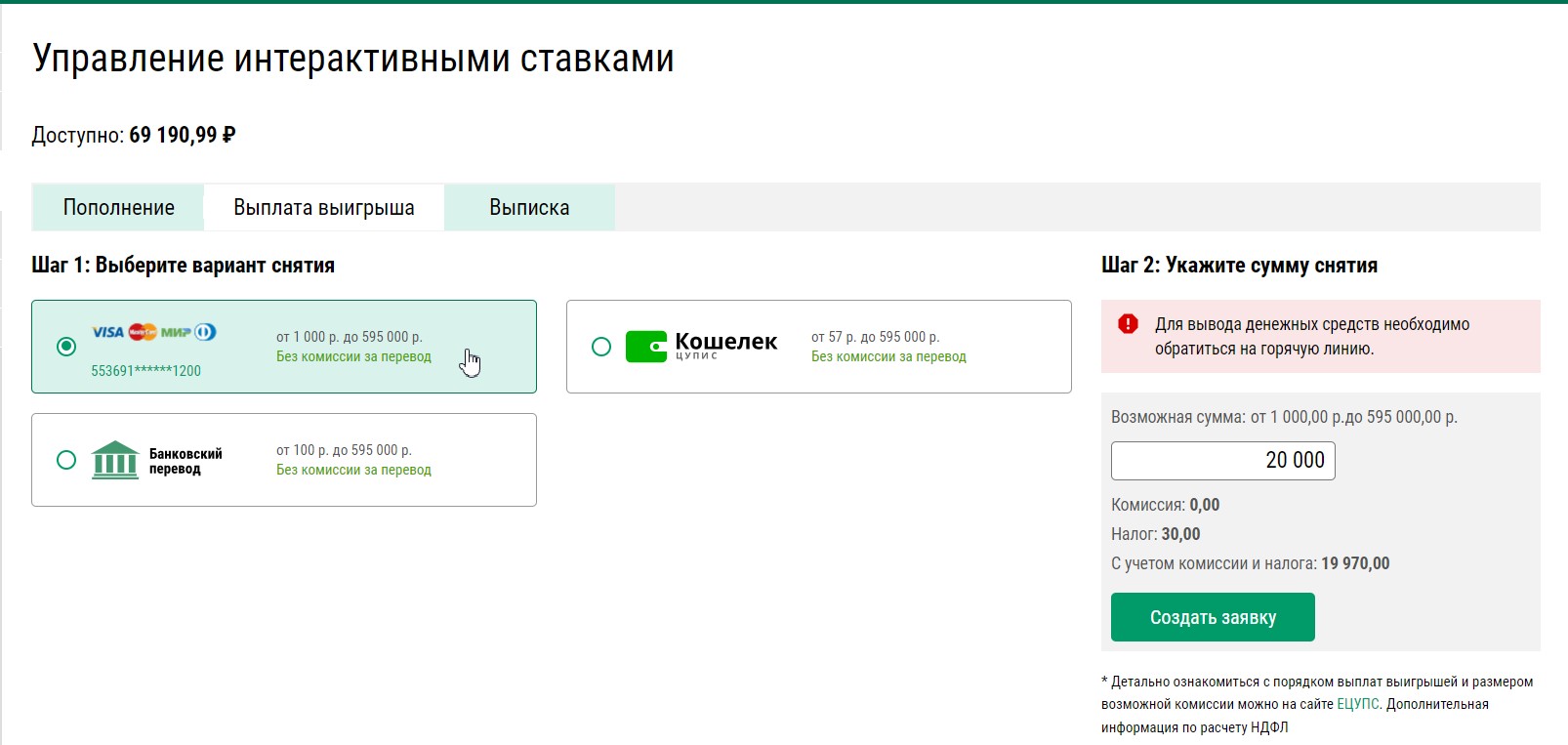Click the Возможная сумма range text

pyautogui.click(x=1284, y=417)
